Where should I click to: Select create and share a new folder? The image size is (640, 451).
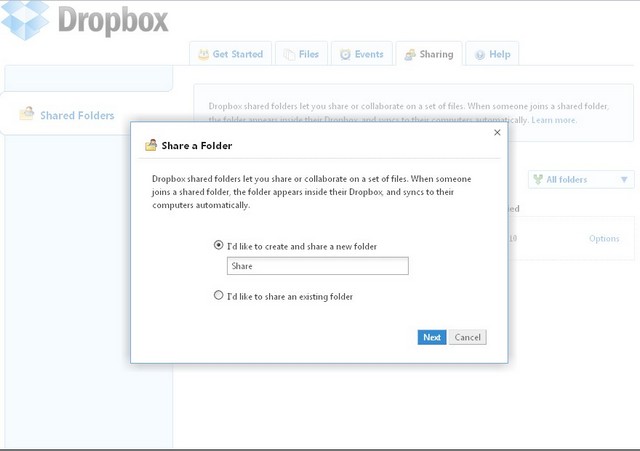point(219,245)
